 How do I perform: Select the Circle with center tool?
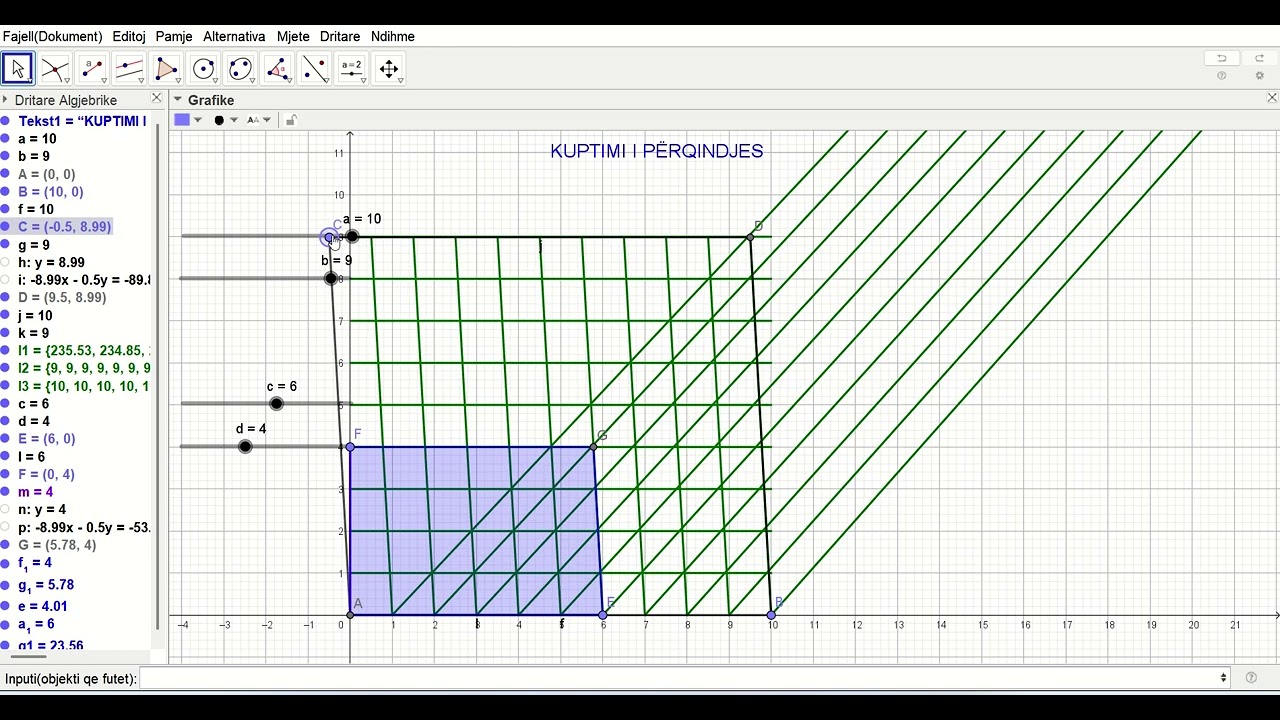(x=203, y=69)
